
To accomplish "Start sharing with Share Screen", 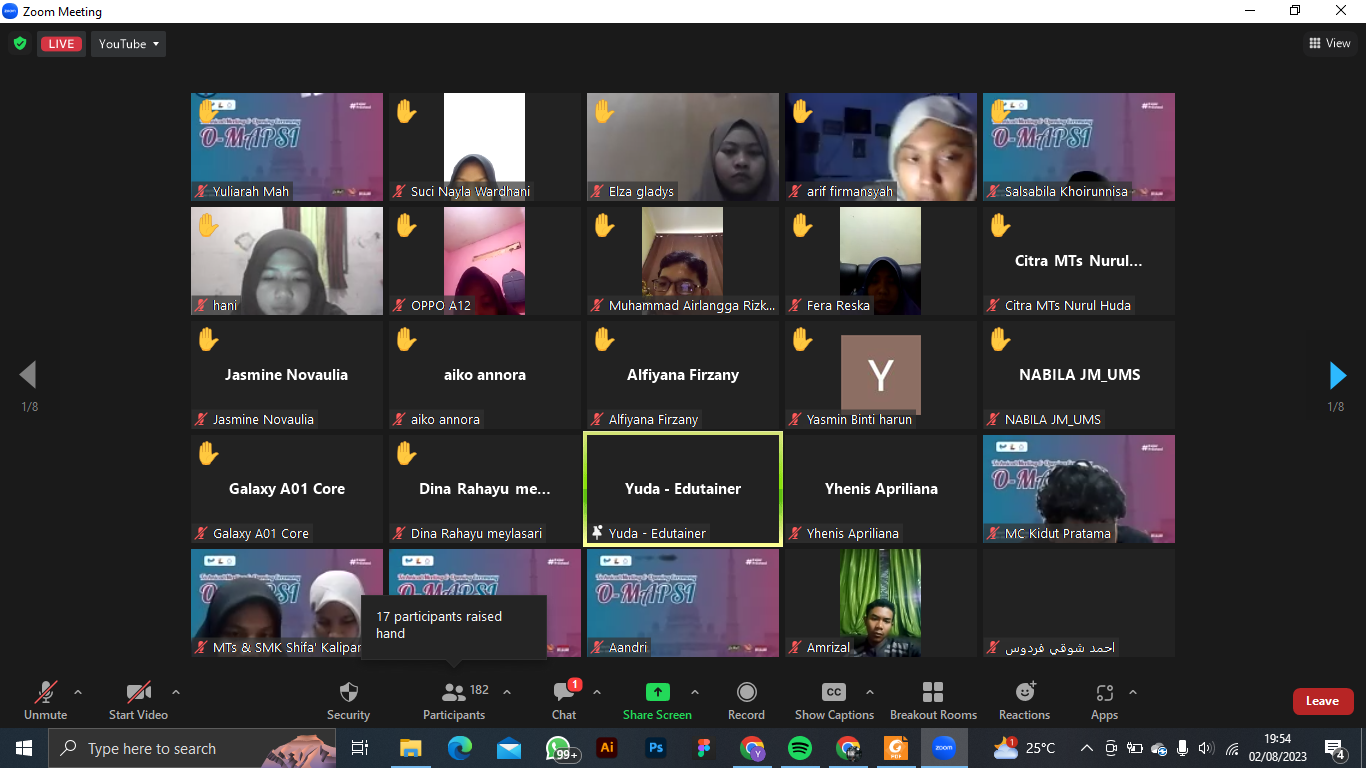I will coord(657,700).
